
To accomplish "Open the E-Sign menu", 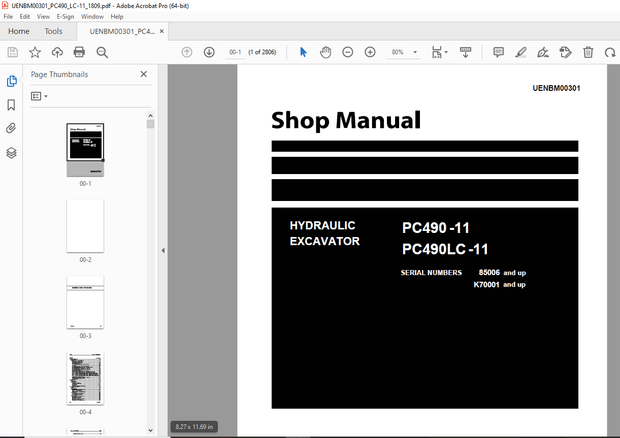I will click(65, 17).
